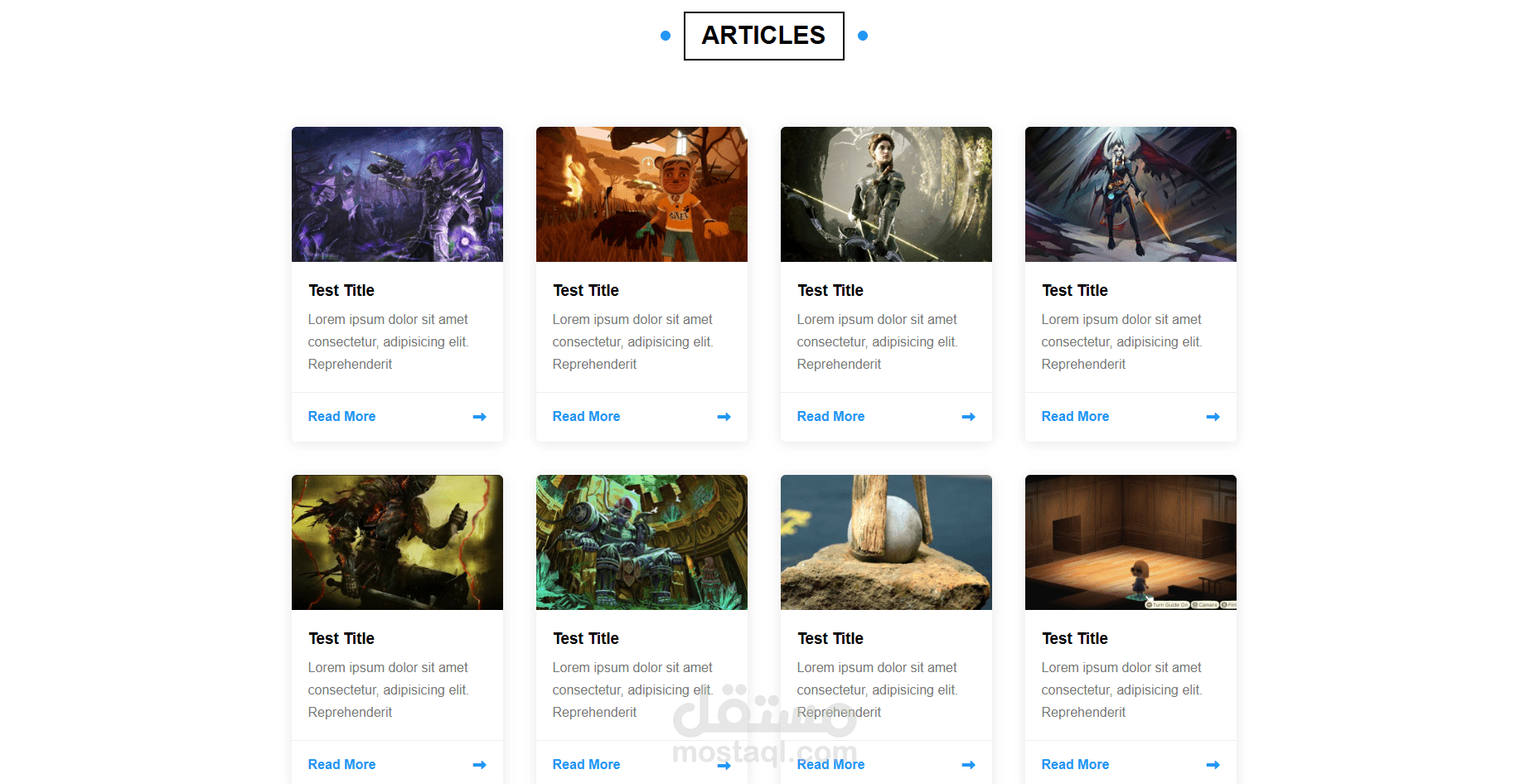The width and height of the screenshot is (1530, 784).
Task: Click Lorem ipsum description on purple gunner card
Action: 389,341
